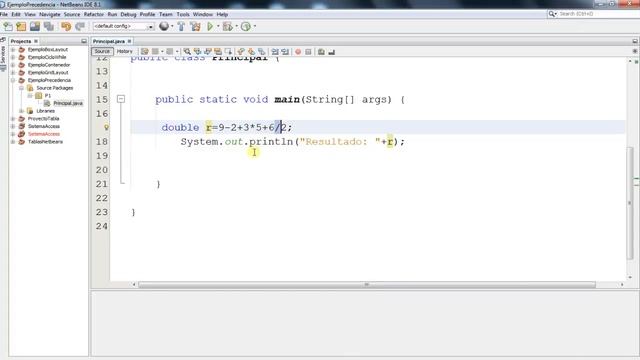
Task: Close the Principal.java tab
Action: (129, 41)
